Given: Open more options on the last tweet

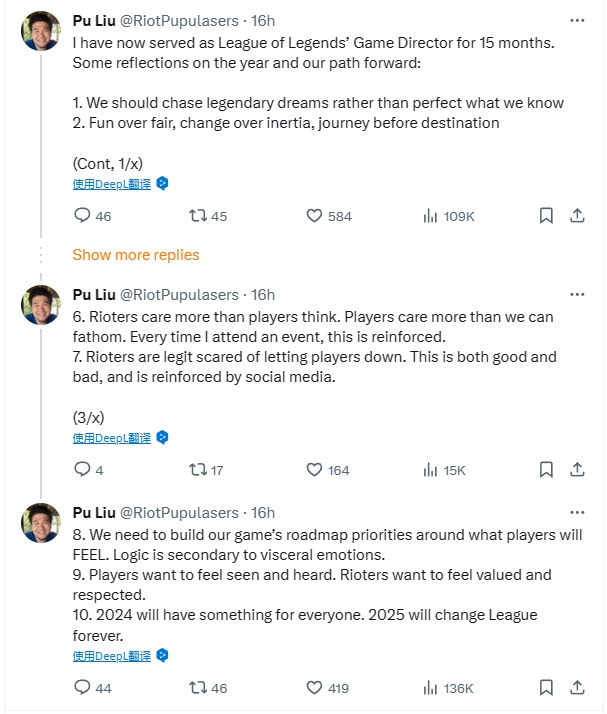Looking at the screenshot, I should click(577, 512).
